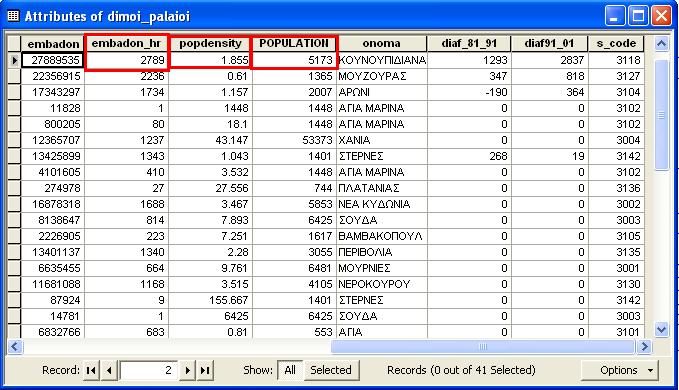Screen dimensions: 679x390
Task: Click vertical scrollbar down arrow
Action: [661, 330]
